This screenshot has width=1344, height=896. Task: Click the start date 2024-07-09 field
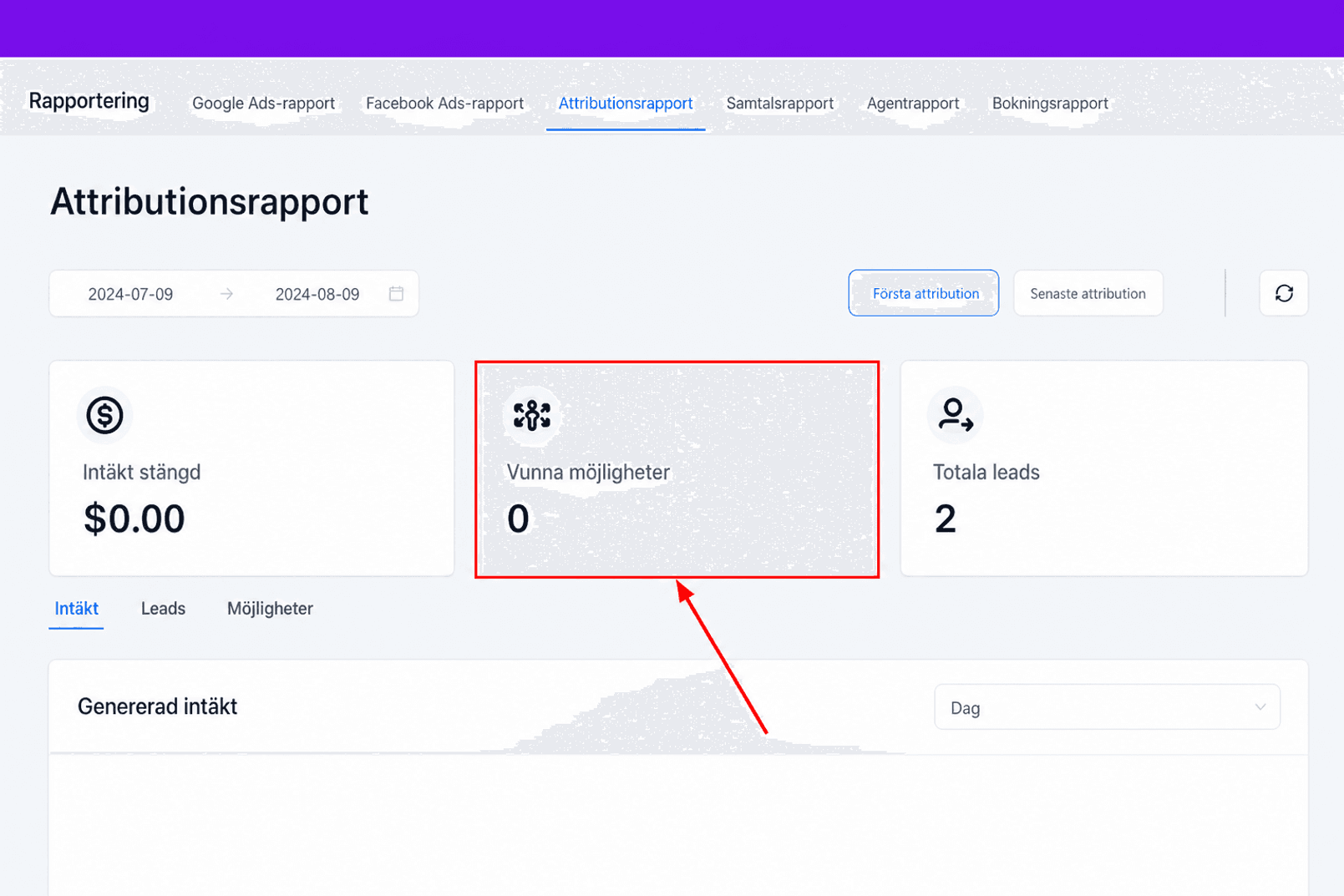click(x=130, y=294)
